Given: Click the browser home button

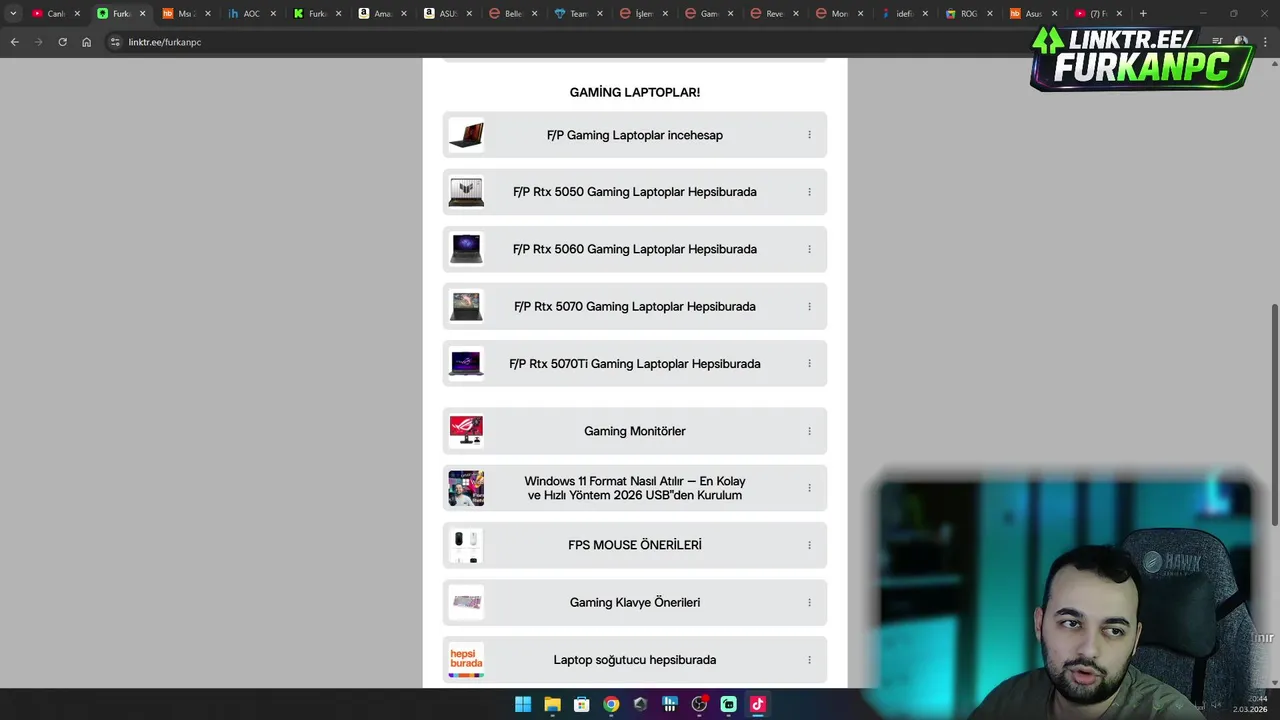Looking at the screenshot, I should tap(86, 42).
